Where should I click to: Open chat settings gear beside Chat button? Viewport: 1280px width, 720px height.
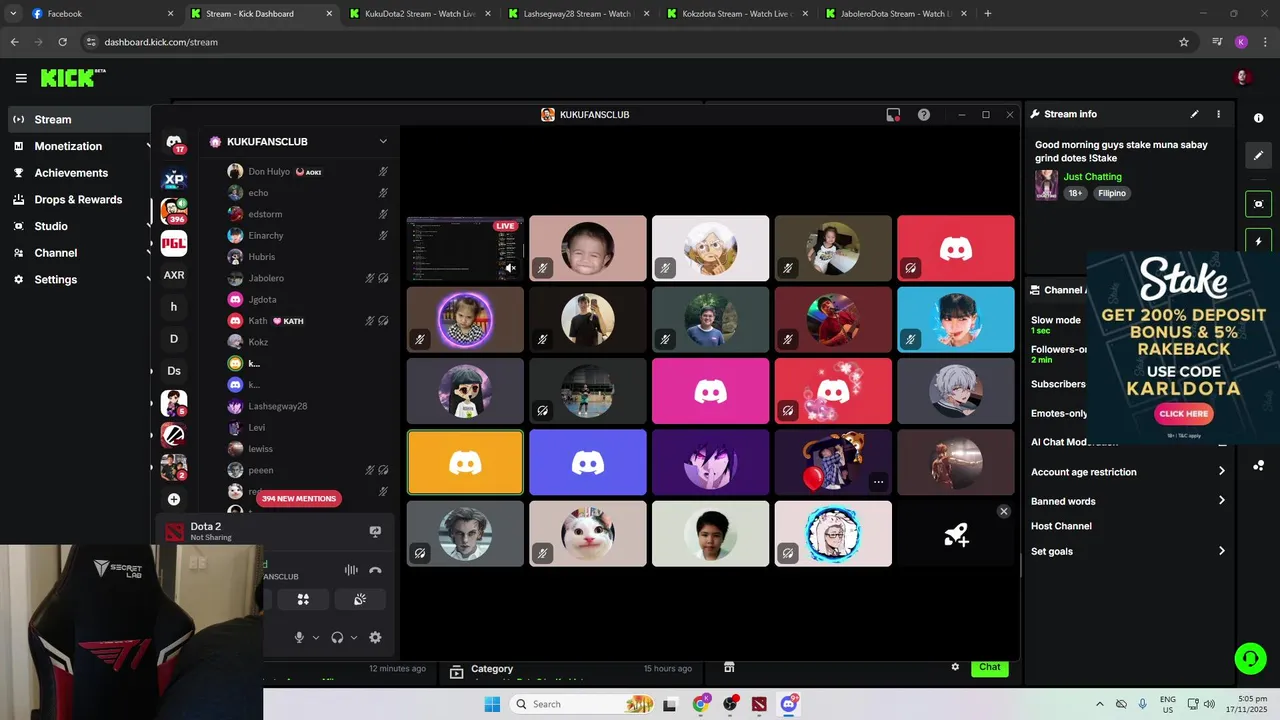click(x=955, y=667)
